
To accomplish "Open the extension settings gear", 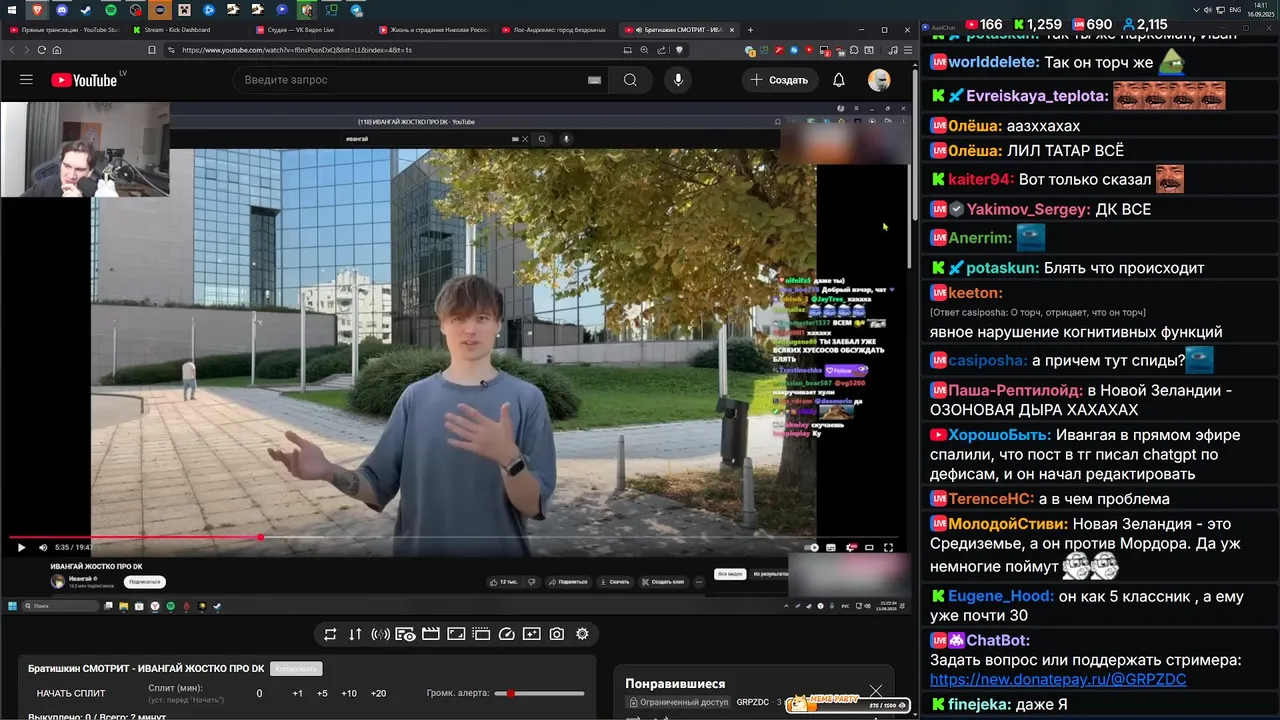I will [x=582, y=634].
